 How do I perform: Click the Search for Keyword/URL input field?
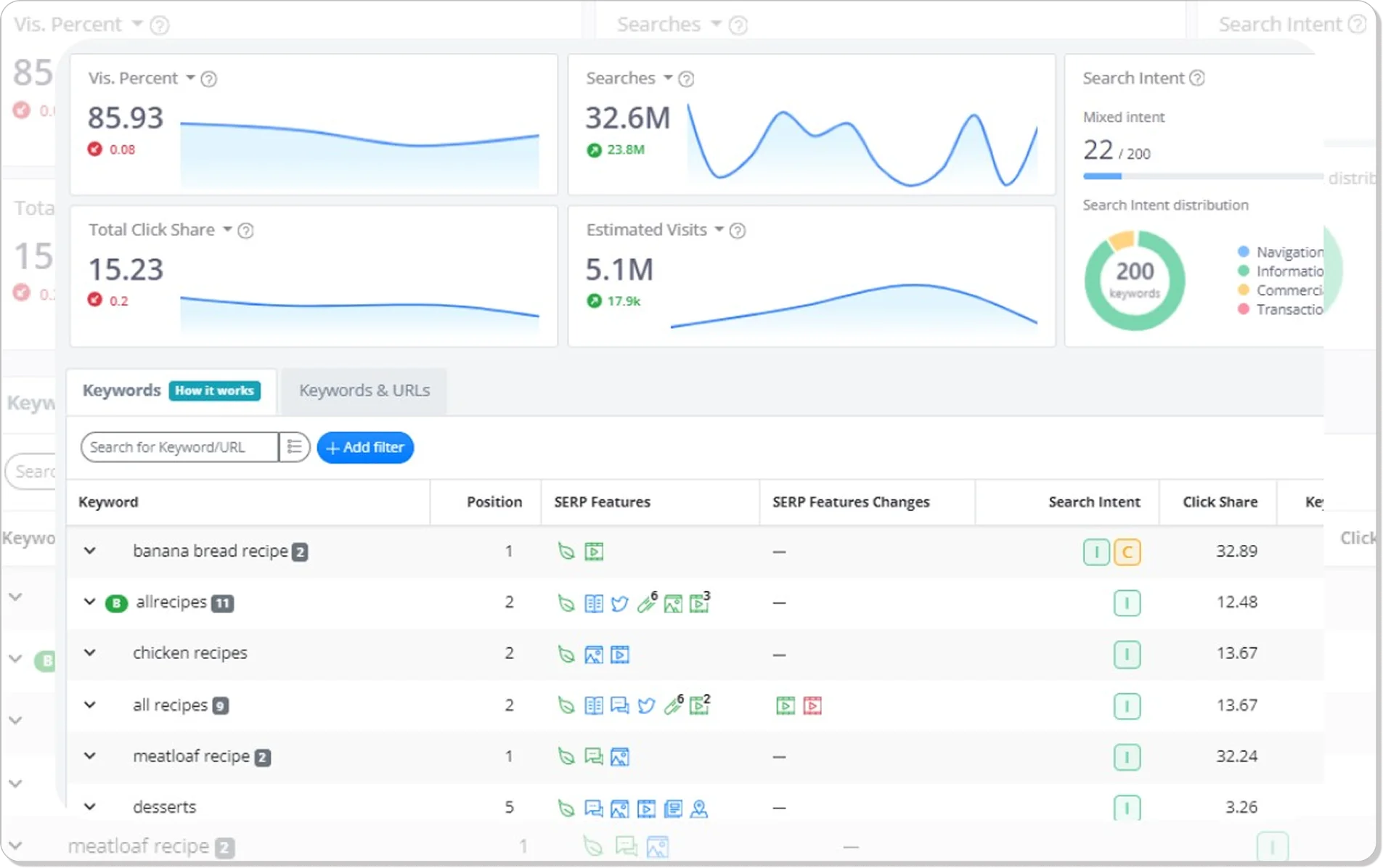pos(178,447)
